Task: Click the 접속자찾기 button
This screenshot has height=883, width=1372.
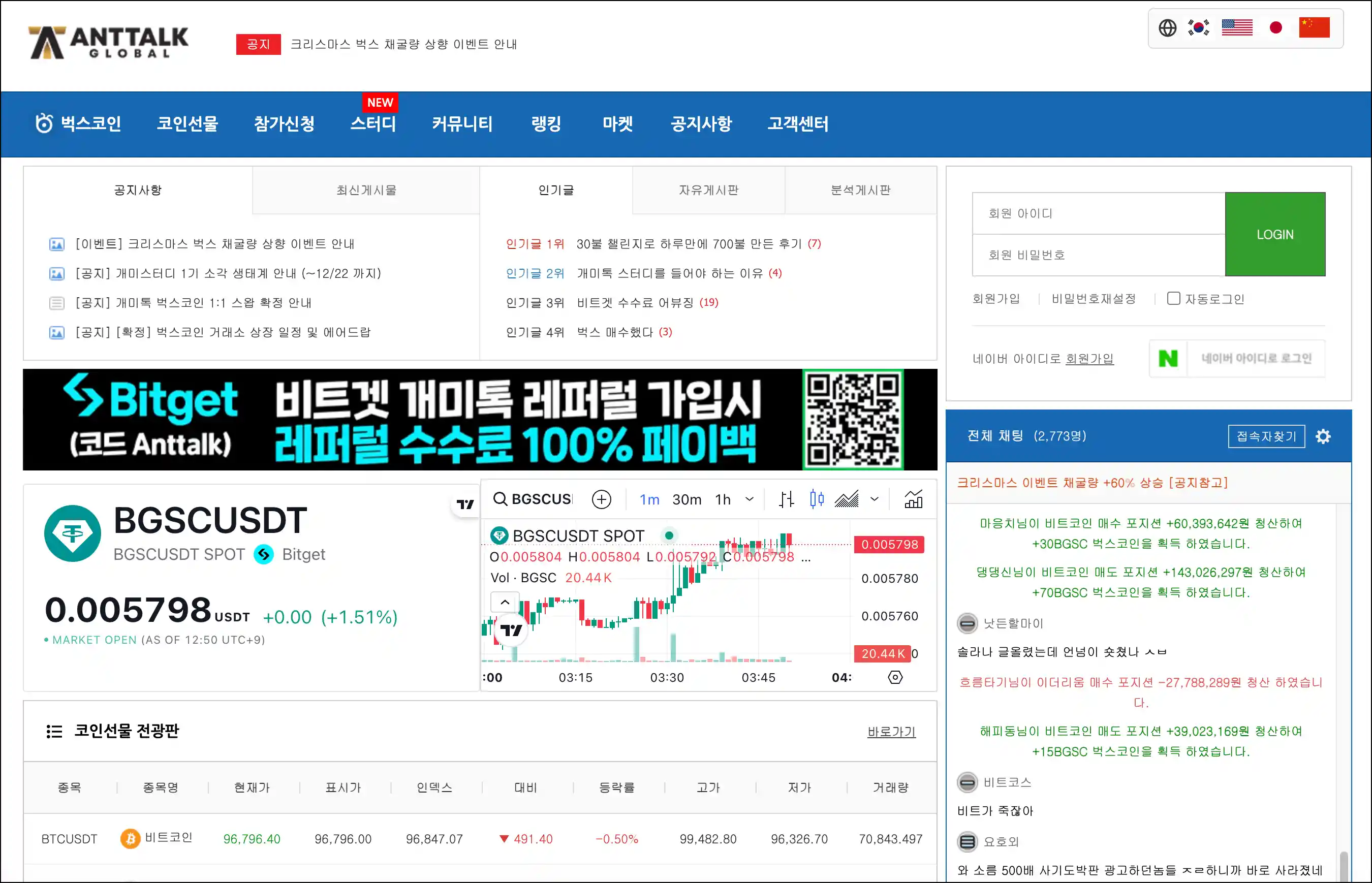Action: pos(1266,436)
